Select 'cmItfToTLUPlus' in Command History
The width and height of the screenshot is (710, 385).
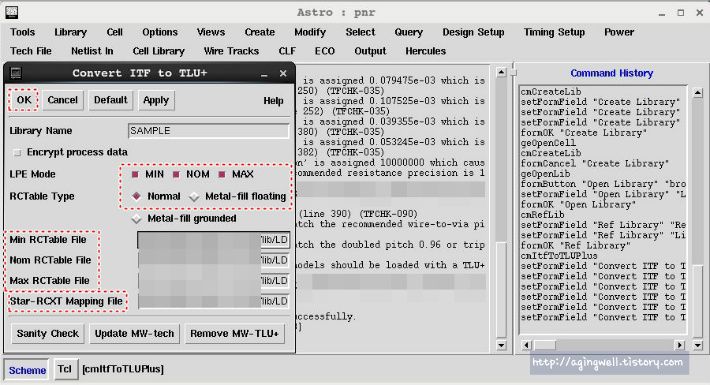pyautogui.click(x=559, y=256)
